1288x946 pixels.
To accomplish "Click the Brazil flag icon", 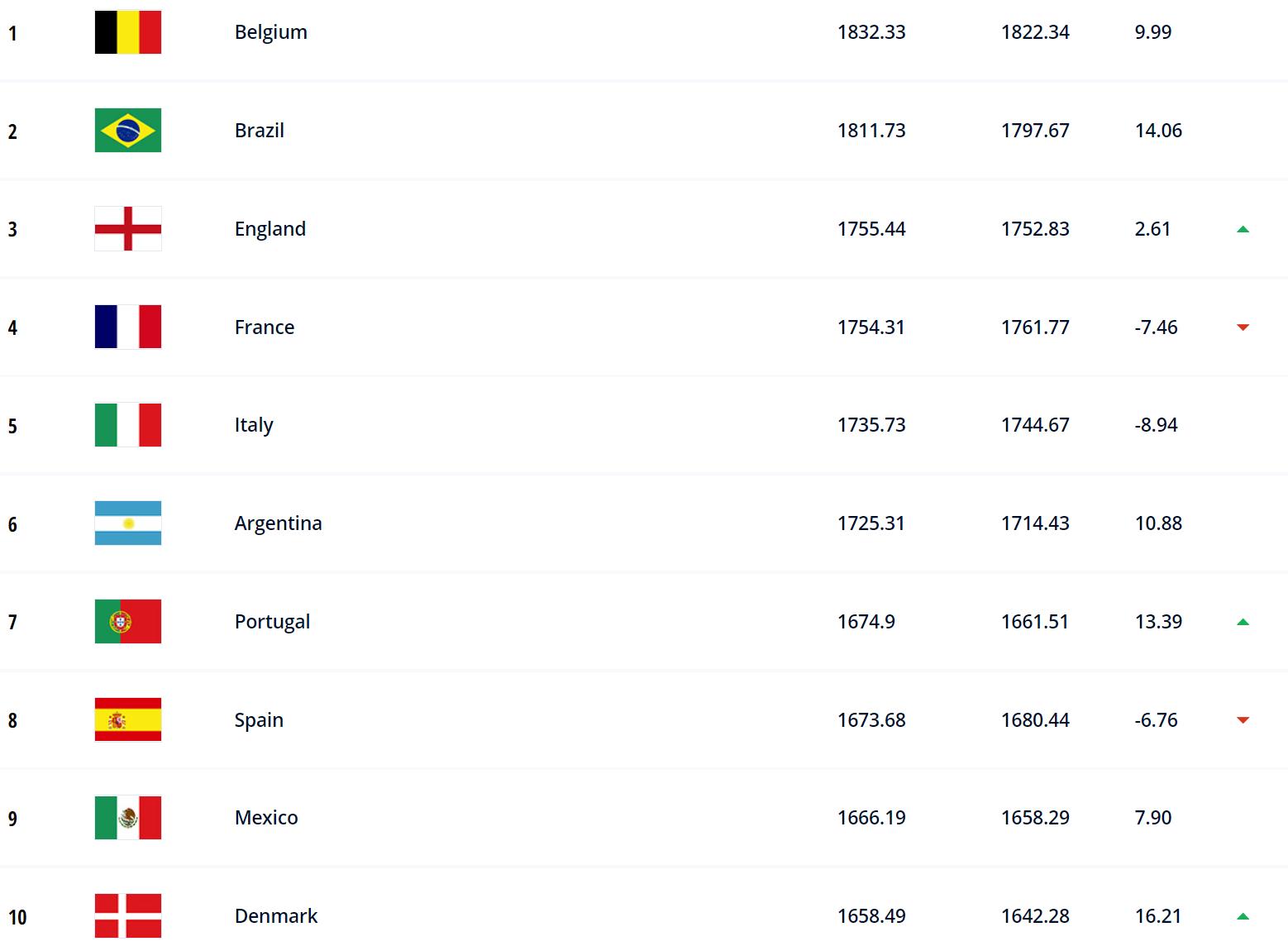I will click(x=128, y=131).
